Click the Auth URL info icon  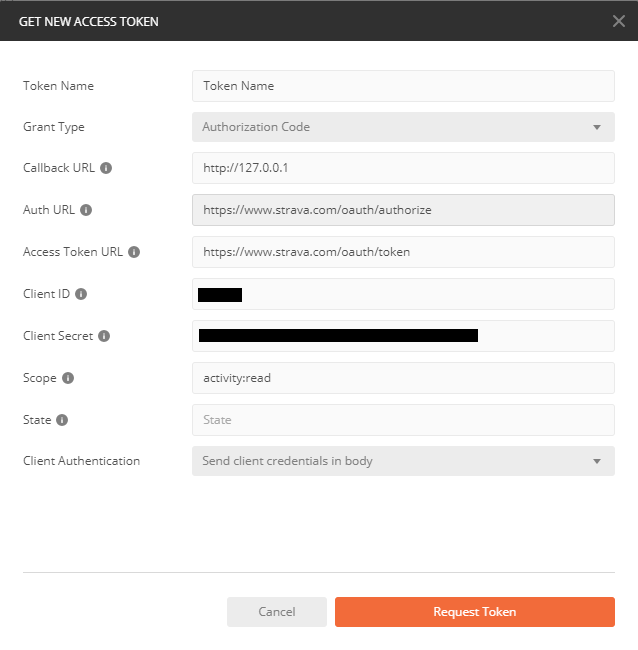[86, 210]
